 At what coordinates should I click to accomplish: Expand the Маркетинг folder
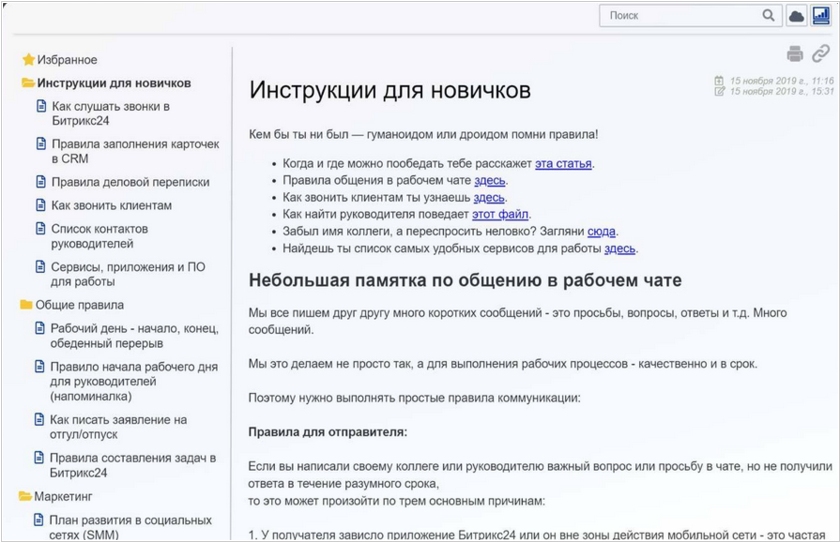coord(26,495)
